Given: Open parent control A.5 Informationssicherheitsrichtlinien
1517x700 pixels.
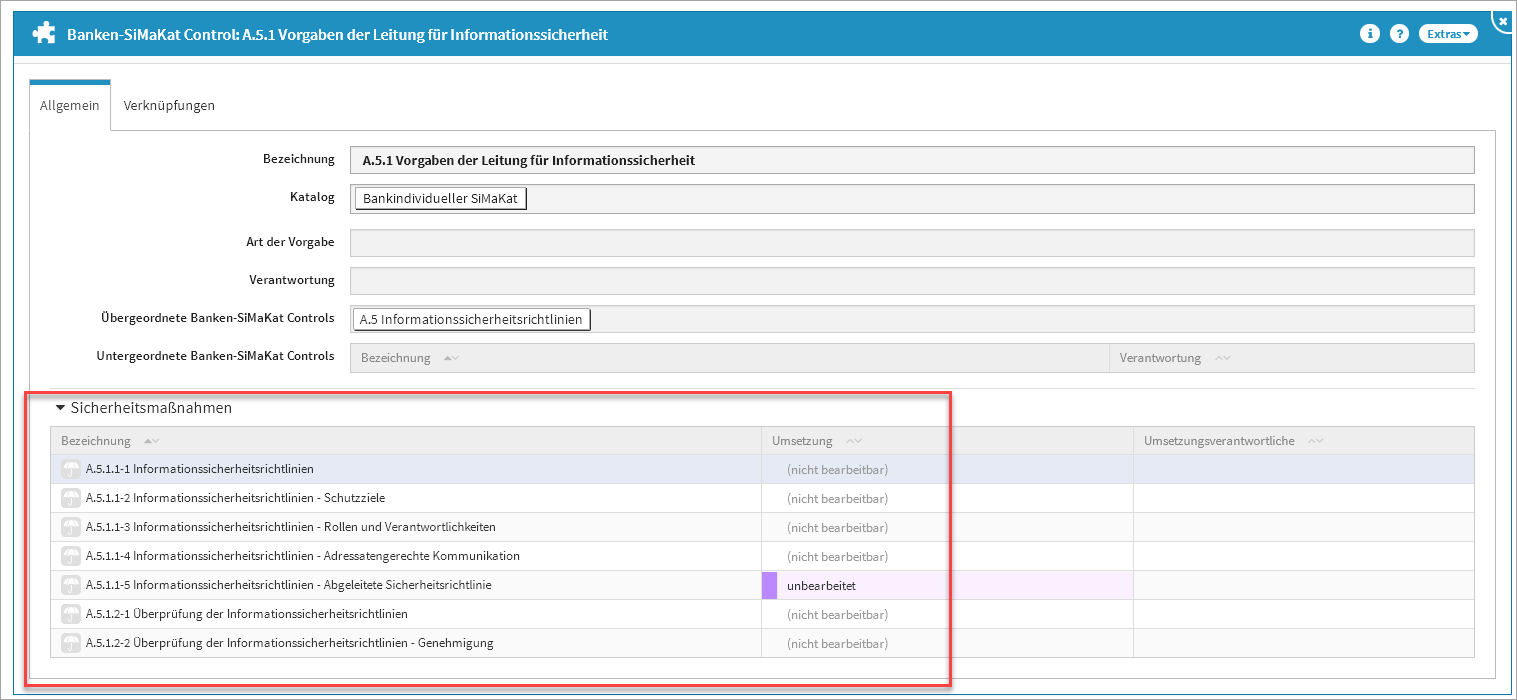Looking at the screenshot, I should pos(471,319).
